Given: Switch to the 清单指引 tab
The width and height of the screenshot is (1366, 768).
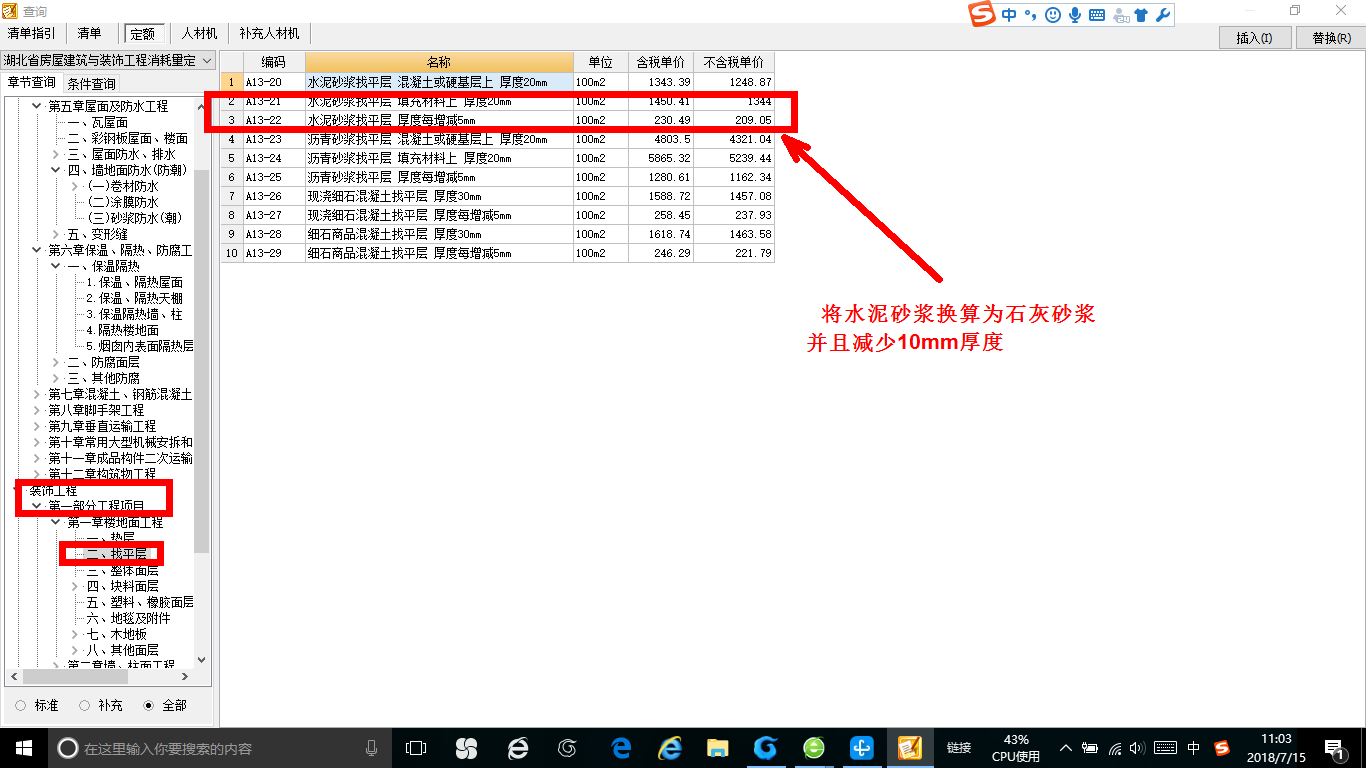Looking at the screenshot, I should tap(32, 33).
